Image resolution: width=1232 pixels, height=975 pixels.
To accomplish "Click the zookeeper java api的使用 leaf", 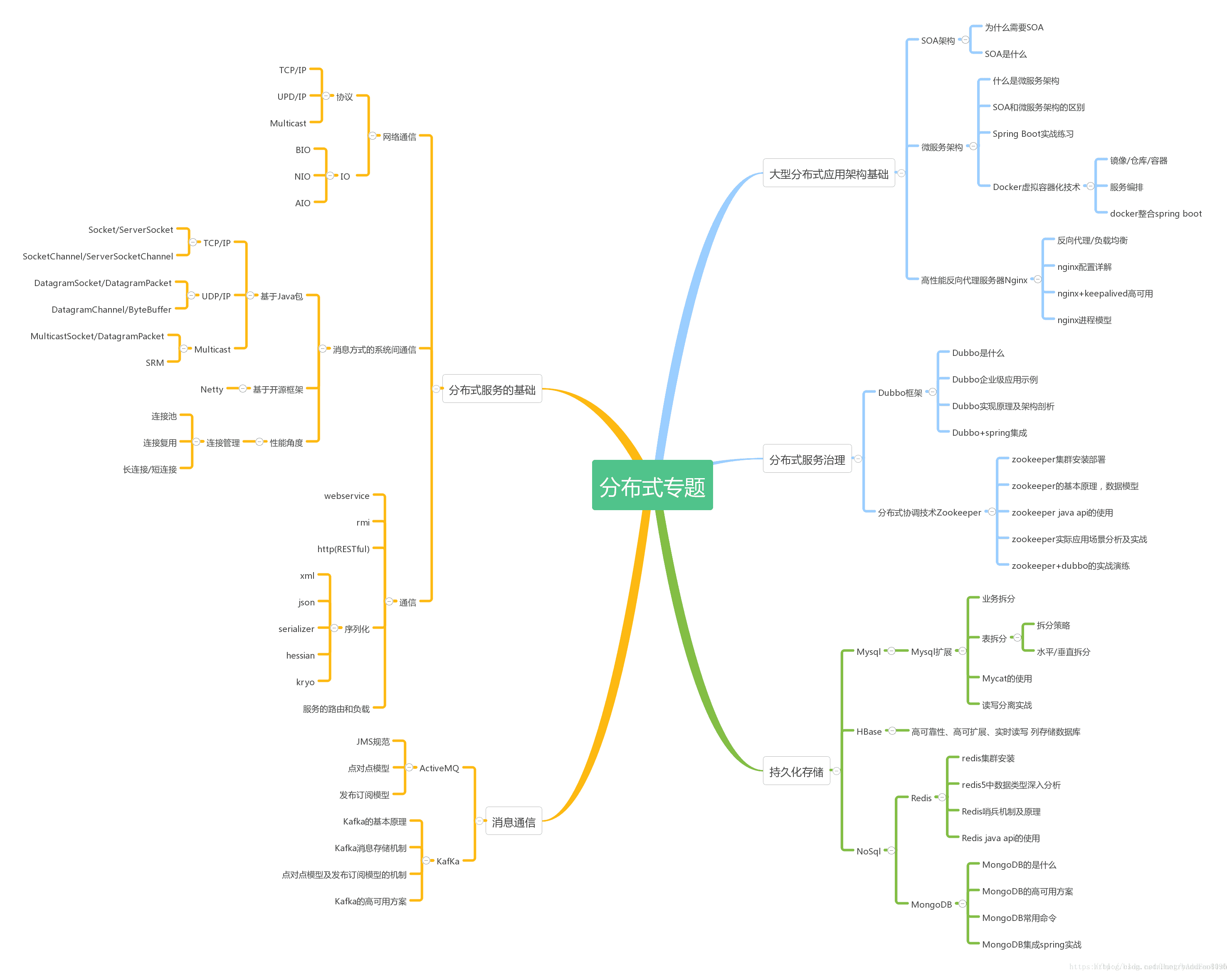I will (1062, 513).
